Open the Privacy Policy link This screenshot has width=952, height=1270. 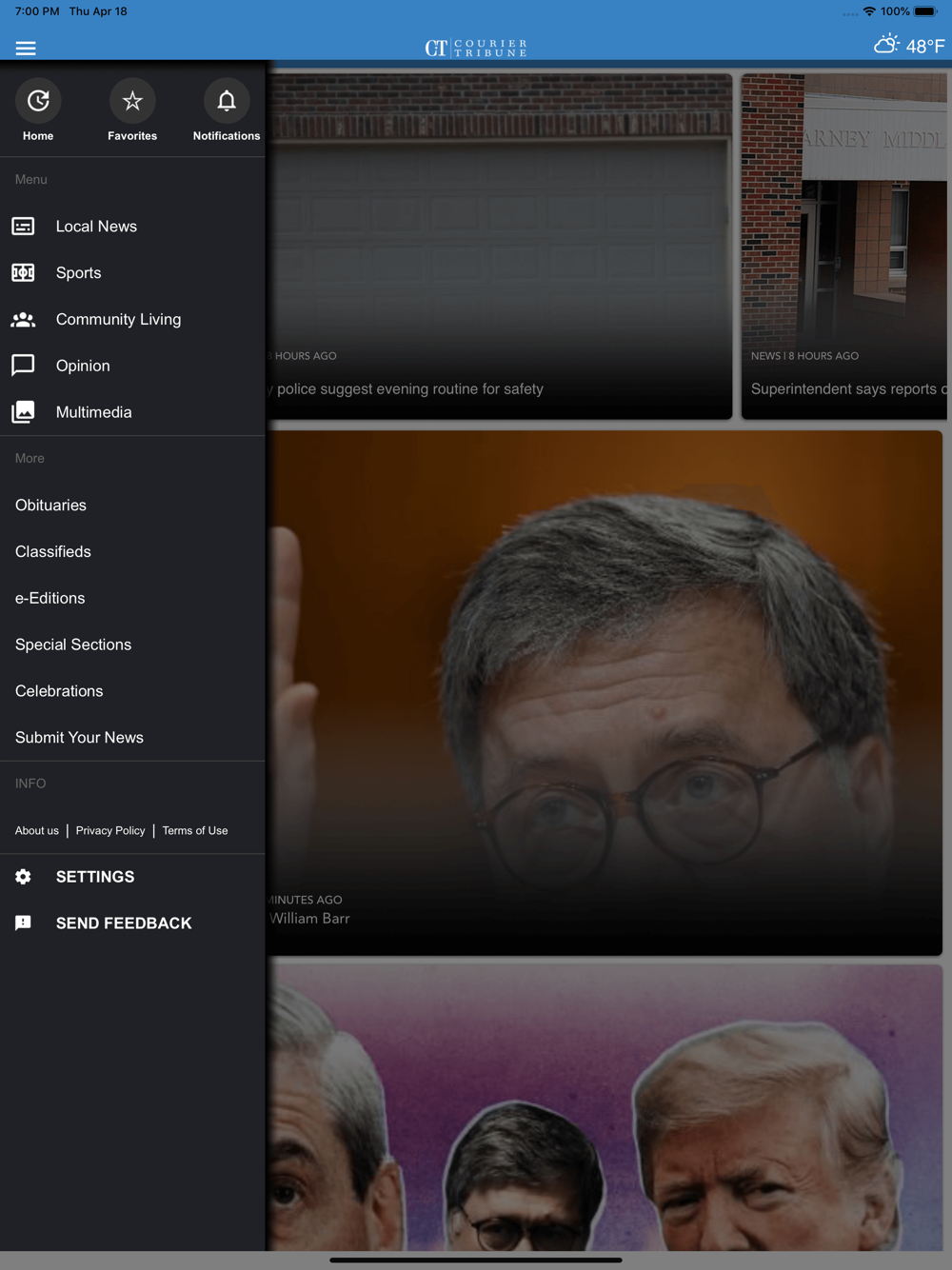coord(110,831)
